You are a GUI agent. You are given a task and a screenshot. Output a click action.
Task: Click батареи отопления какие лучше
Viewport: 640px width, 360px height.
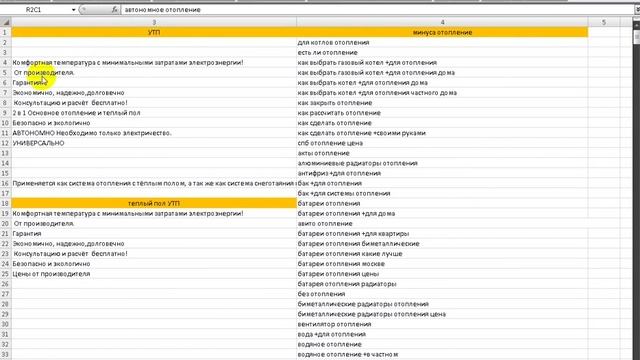pos(442,253)
